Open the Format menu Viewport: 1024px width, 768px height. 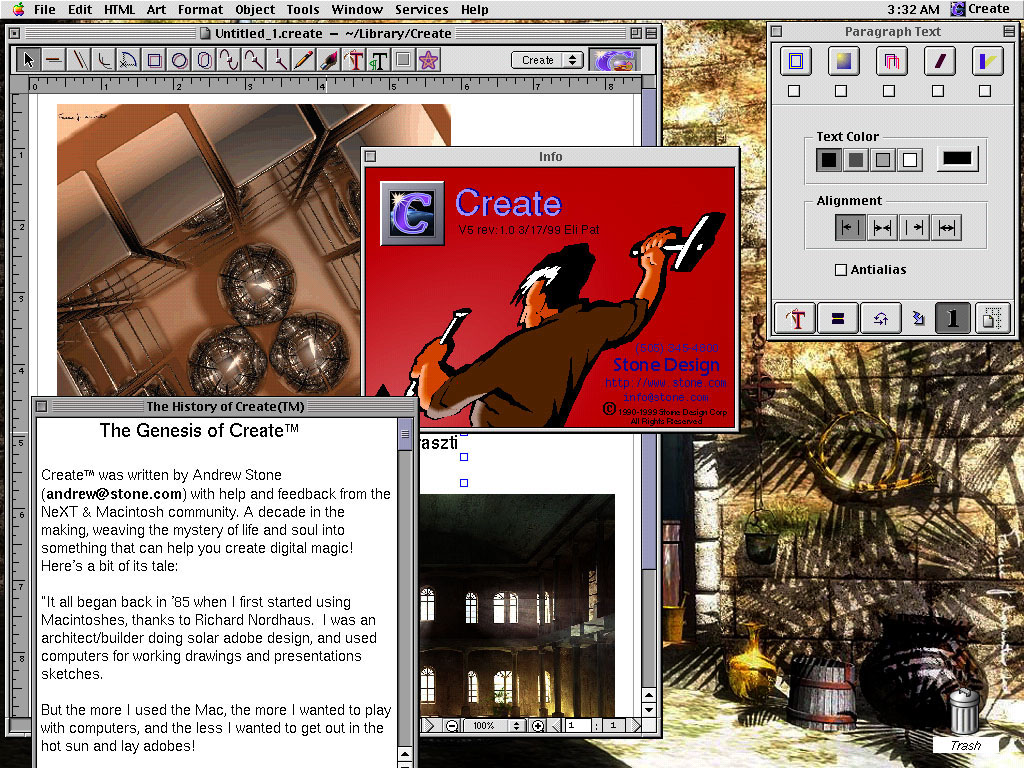(x=200, y=10)
